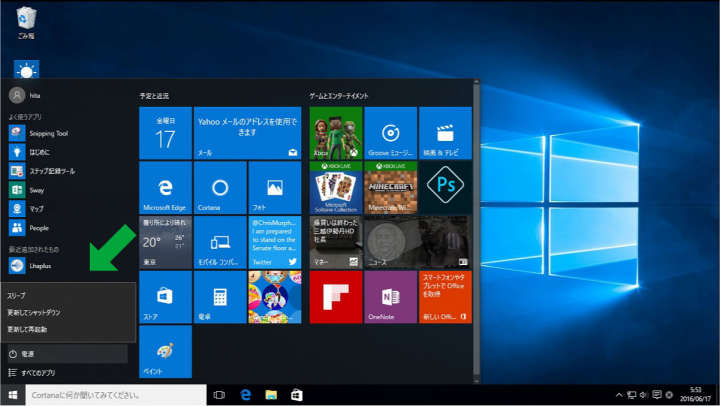Open the Xbox tile
The image size is (720, 406).
(336, 133)
